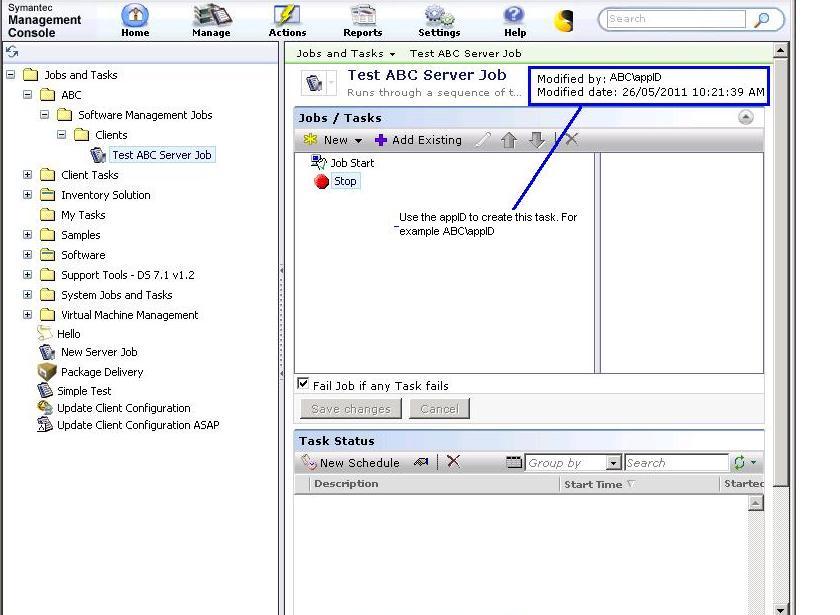Collapse the Clients folder node
Viewport: 840px width, 615px height.
(x=62, y=134)
